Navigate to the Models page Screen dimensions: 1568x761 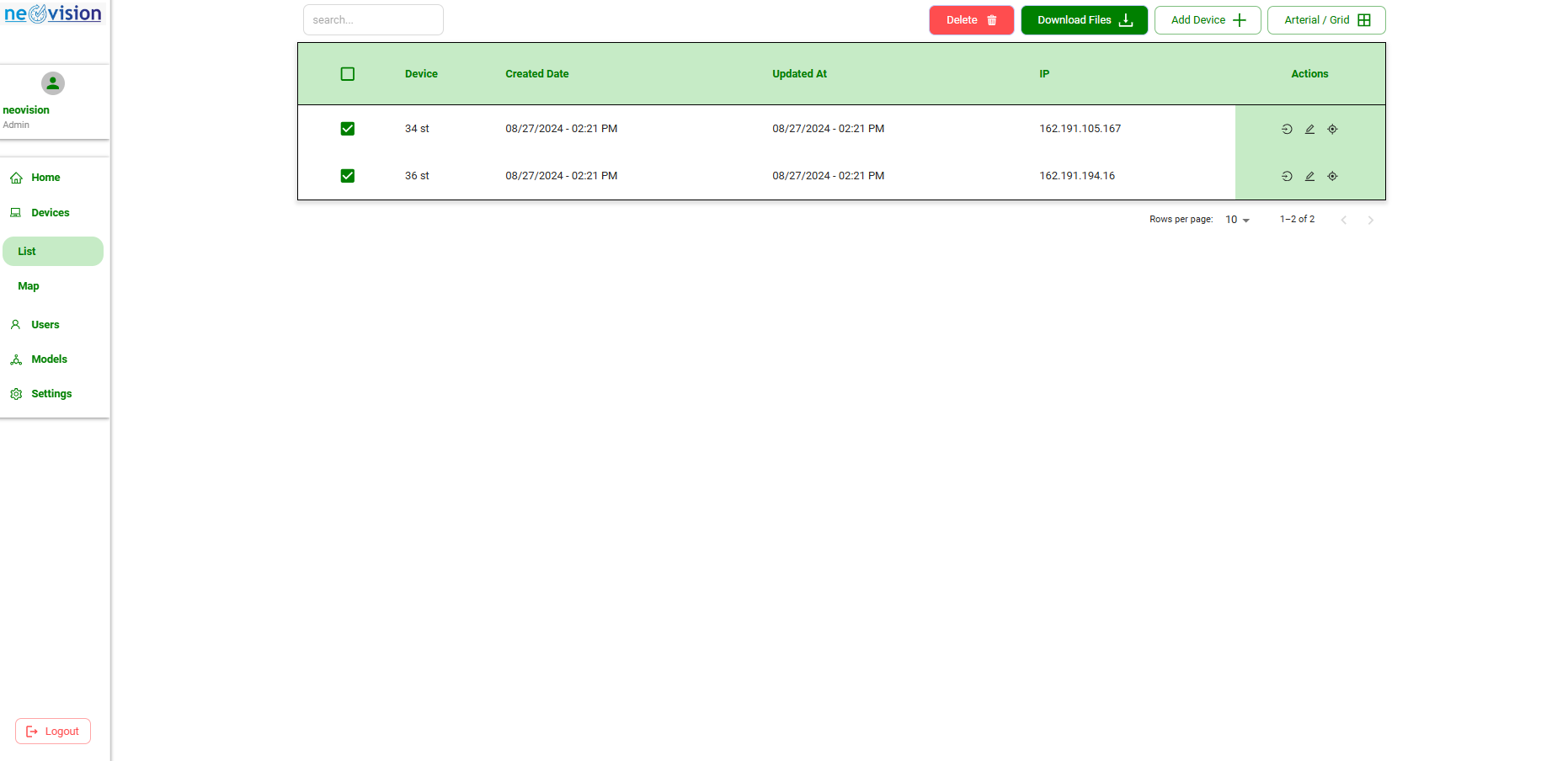pos(49,359)
